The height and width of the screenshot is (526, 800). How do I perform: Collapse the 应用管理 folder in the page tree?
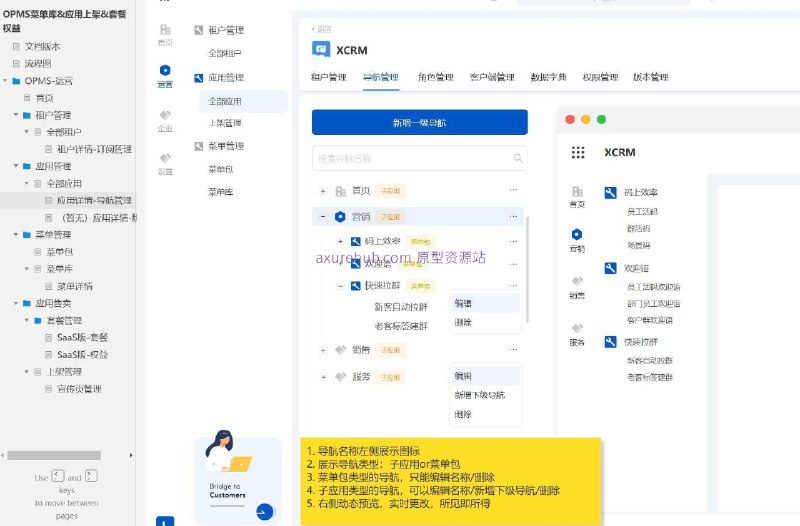point(16,166)
